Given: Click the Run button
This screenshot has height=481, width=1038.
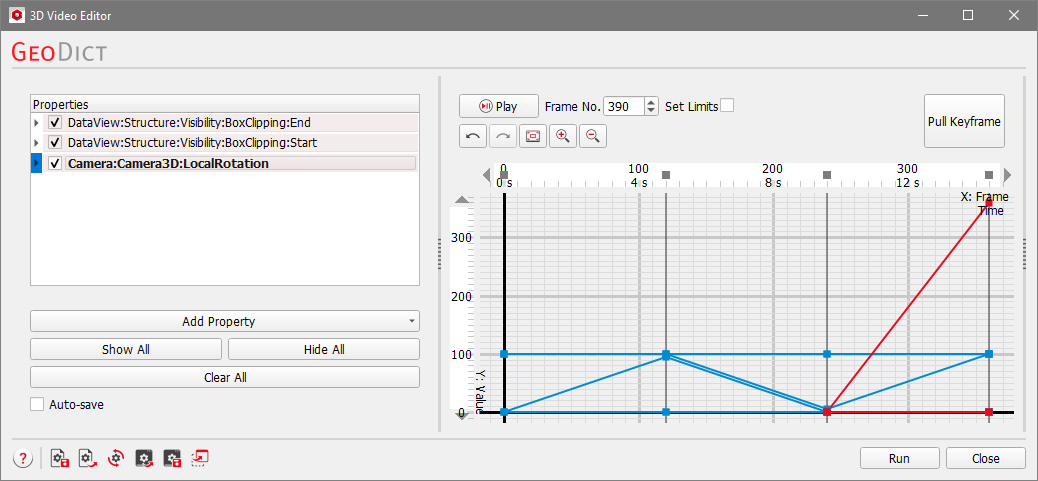Looking at the screenshot, I should pos(899,458).
